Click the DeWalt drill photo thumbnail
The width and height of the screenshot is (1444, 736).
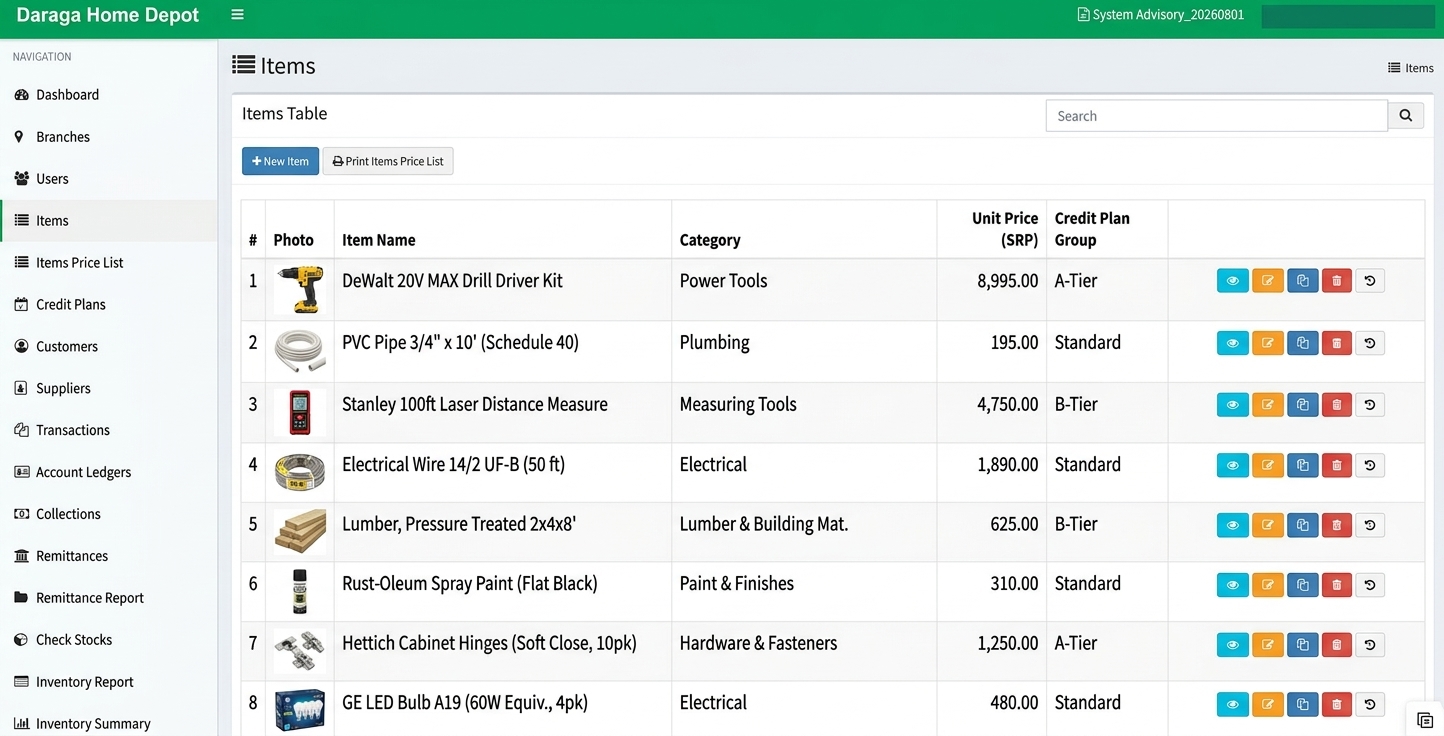click(x=300, y=290)
